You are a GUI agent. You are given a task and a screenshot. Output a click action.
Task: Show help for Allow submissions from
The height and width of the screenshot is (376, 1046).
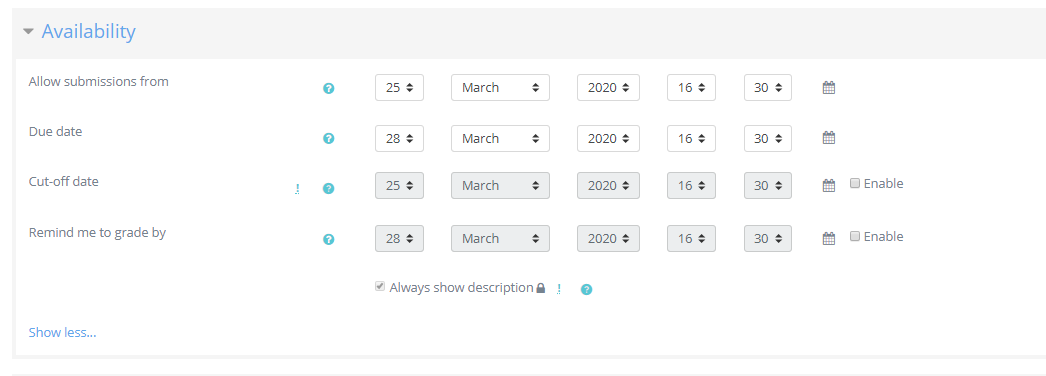point(328,88)
